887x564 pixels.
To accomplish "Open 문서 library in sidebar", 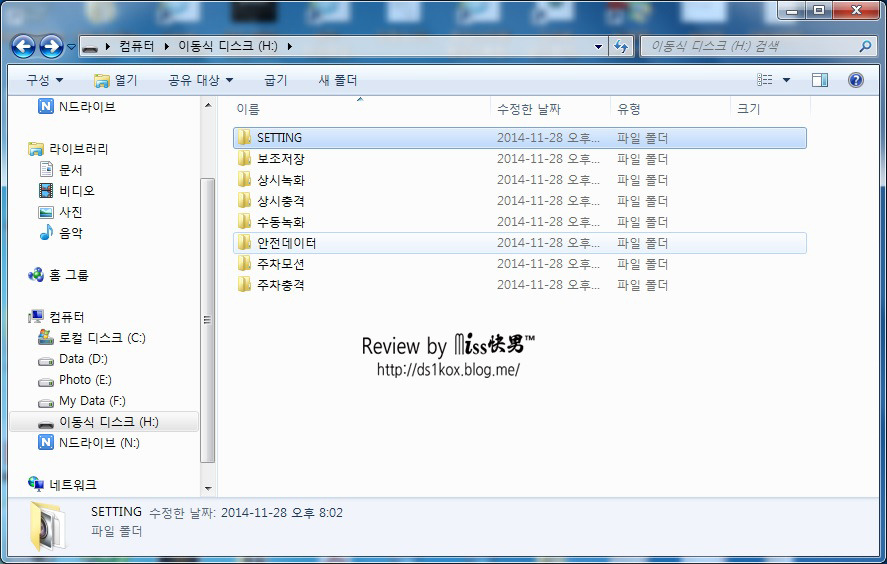I will coord(61,170).
